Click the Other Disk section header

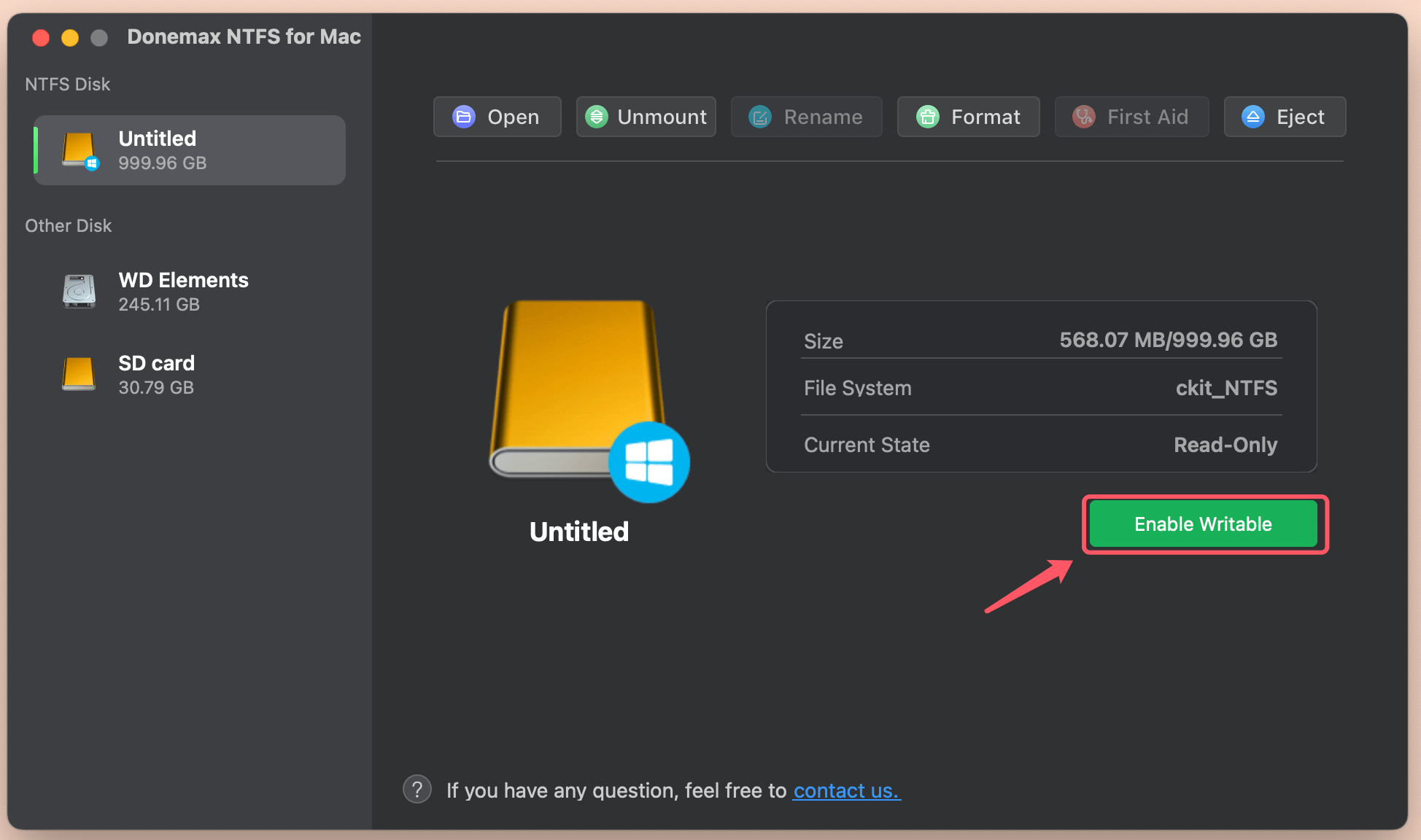click(x=68, y=225)
